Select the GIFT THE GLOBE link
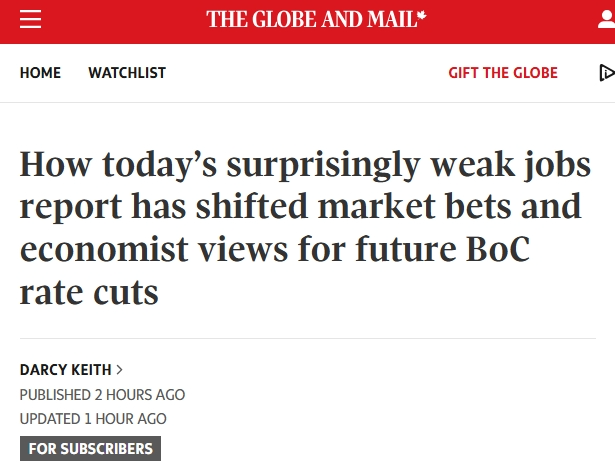This screenshot has height=476, width=615. (x=503, y=73)
